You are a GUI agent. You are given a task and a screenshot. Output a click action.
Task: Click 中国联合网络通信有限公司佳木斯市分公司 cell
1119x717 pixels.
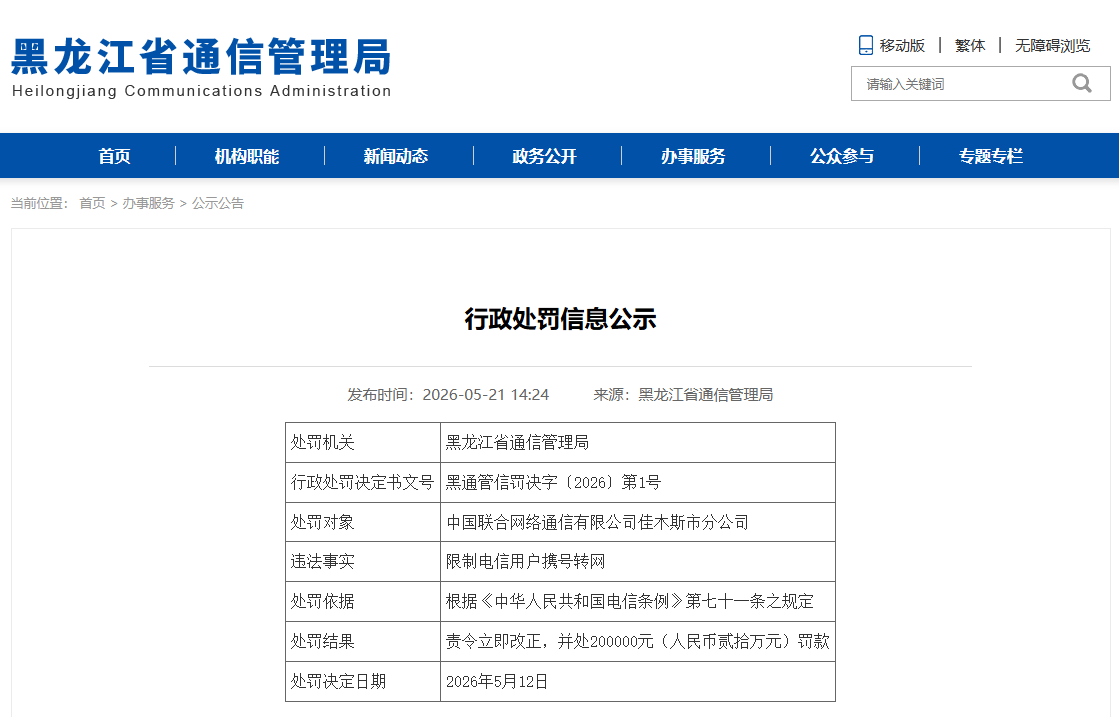click(638, 522)
